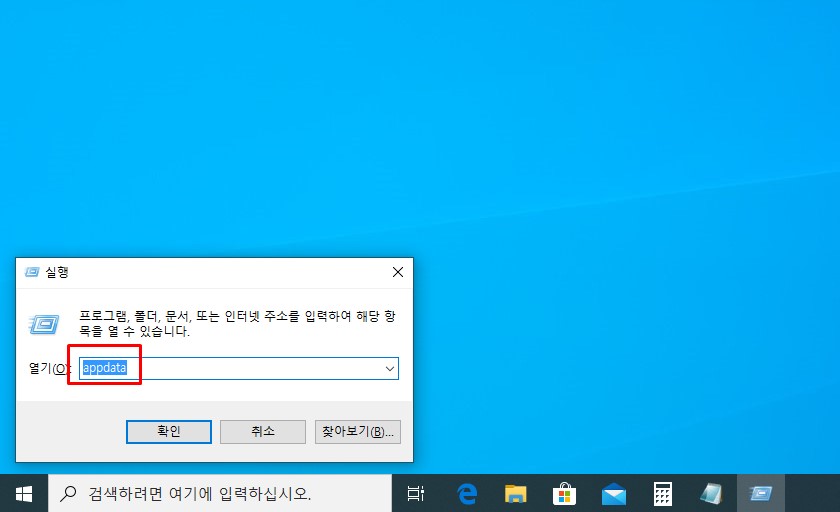Open Microsoft Store from the taskbar
The height and width of the screenshot is (512, 840).
tap(564, 493)
